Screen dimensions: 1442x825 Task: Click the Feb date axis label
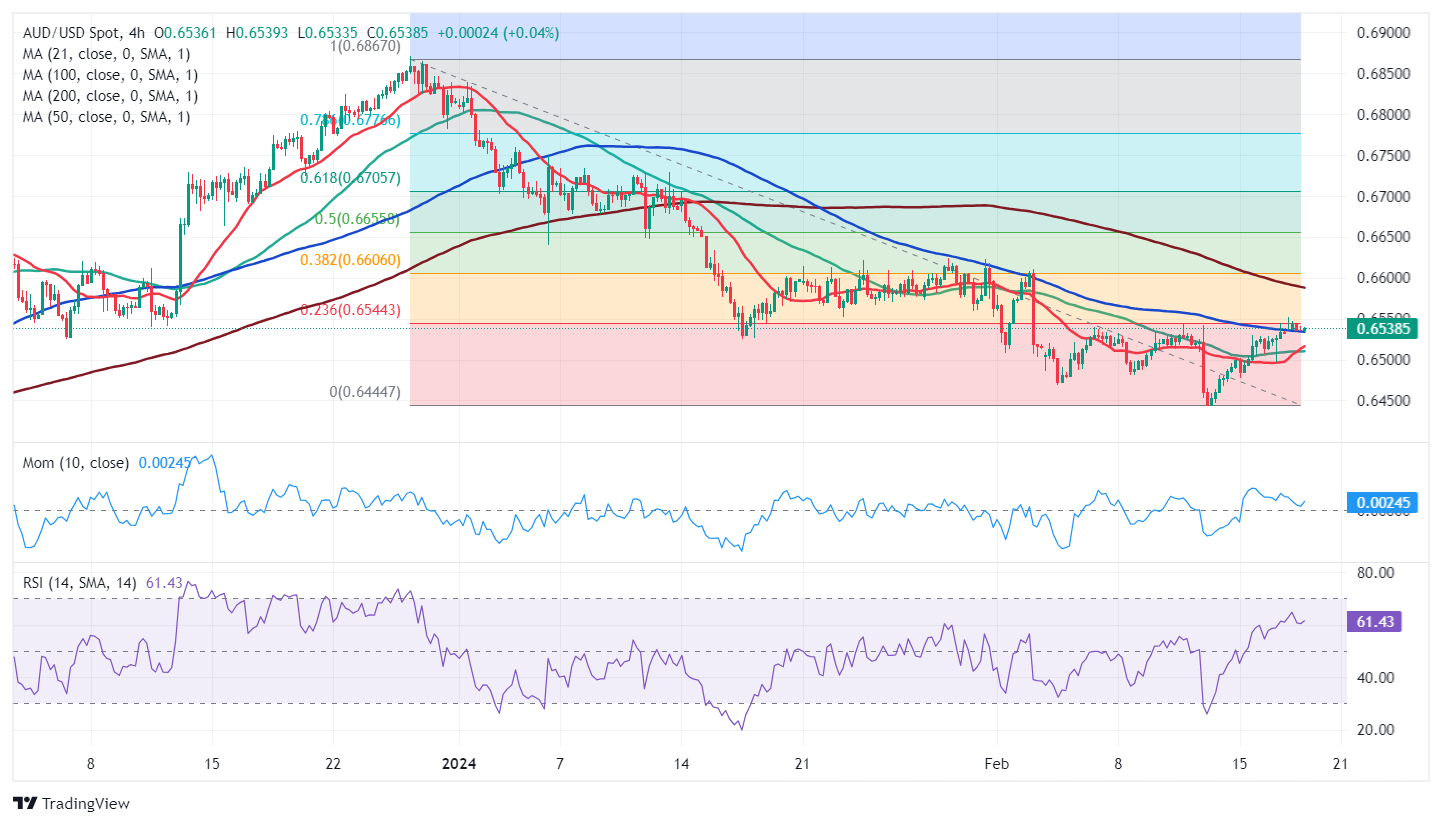(x=996, y=764)
